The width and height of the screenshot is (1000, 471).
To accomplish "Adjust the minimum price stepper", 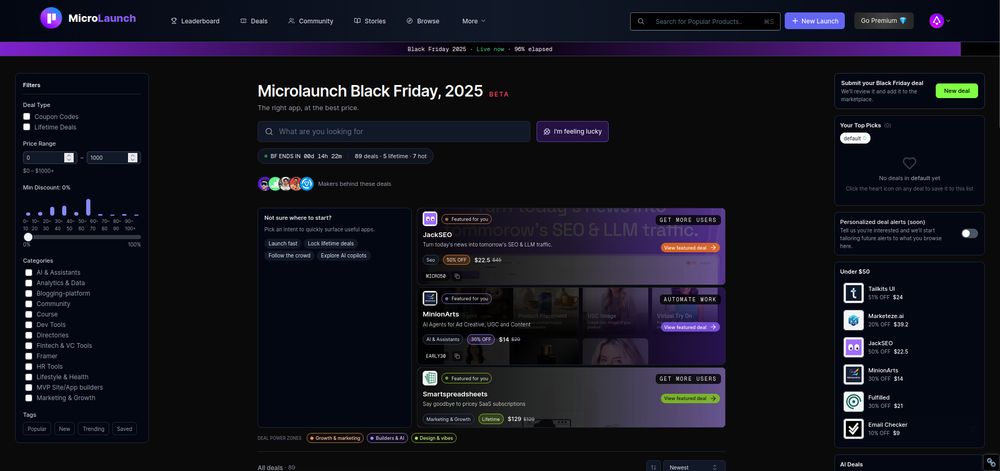I will [x=69, y=157].
